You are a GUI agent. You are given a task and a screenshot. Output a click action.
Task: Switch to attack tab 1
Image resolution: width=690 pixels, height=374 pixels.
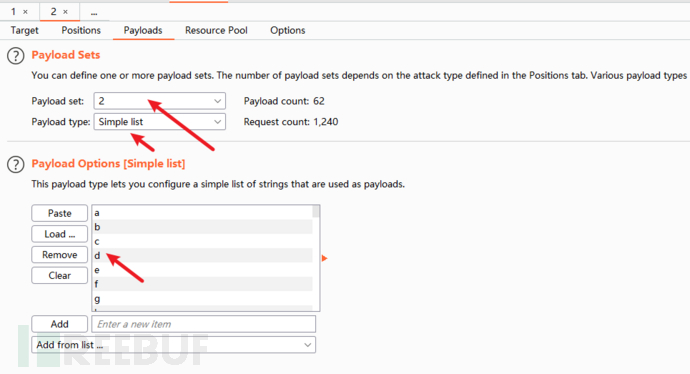click(14, 12)
